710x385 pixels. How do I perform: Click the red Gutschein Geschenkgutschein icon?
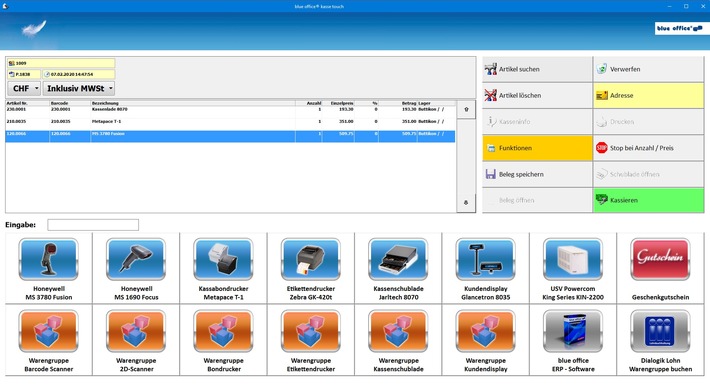click(x=660, y=259)
